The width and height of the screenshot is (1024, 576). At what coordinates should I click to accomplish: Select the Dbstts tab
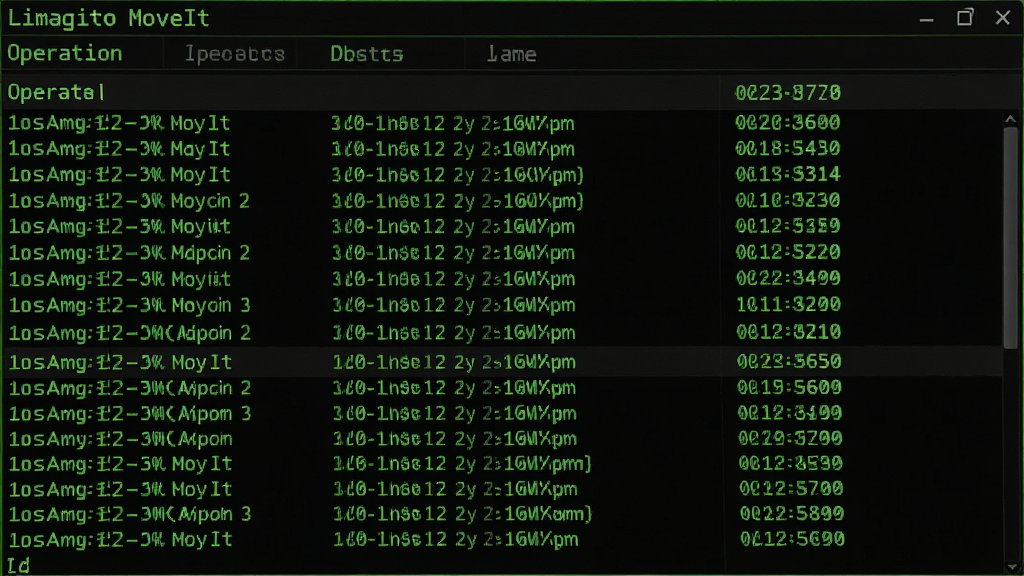click(366, 54)
